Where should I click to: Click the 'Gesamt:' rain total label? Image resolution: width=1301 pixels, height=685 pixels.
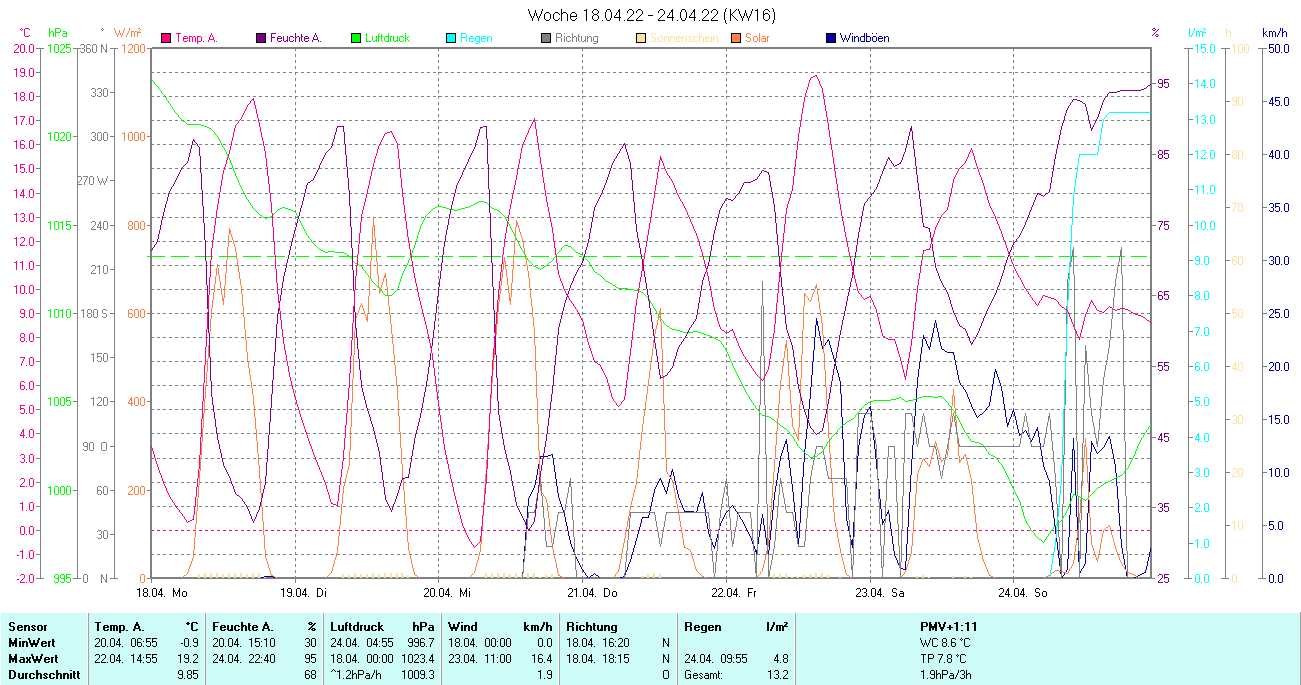click(x=704, y=674)
